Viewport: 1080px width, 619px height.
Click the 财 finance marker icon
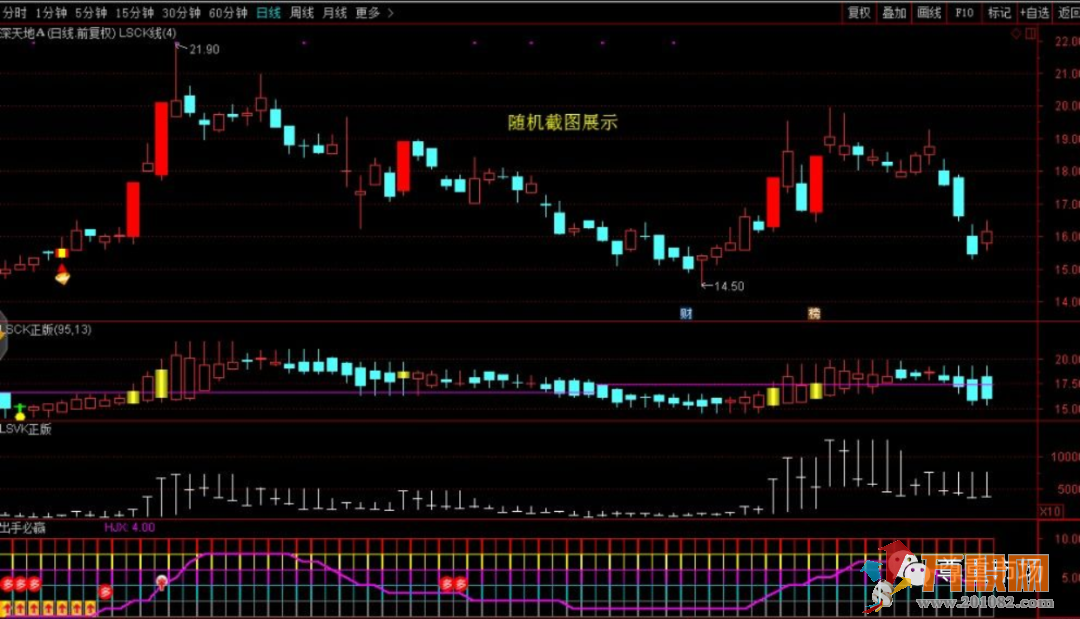686,313
